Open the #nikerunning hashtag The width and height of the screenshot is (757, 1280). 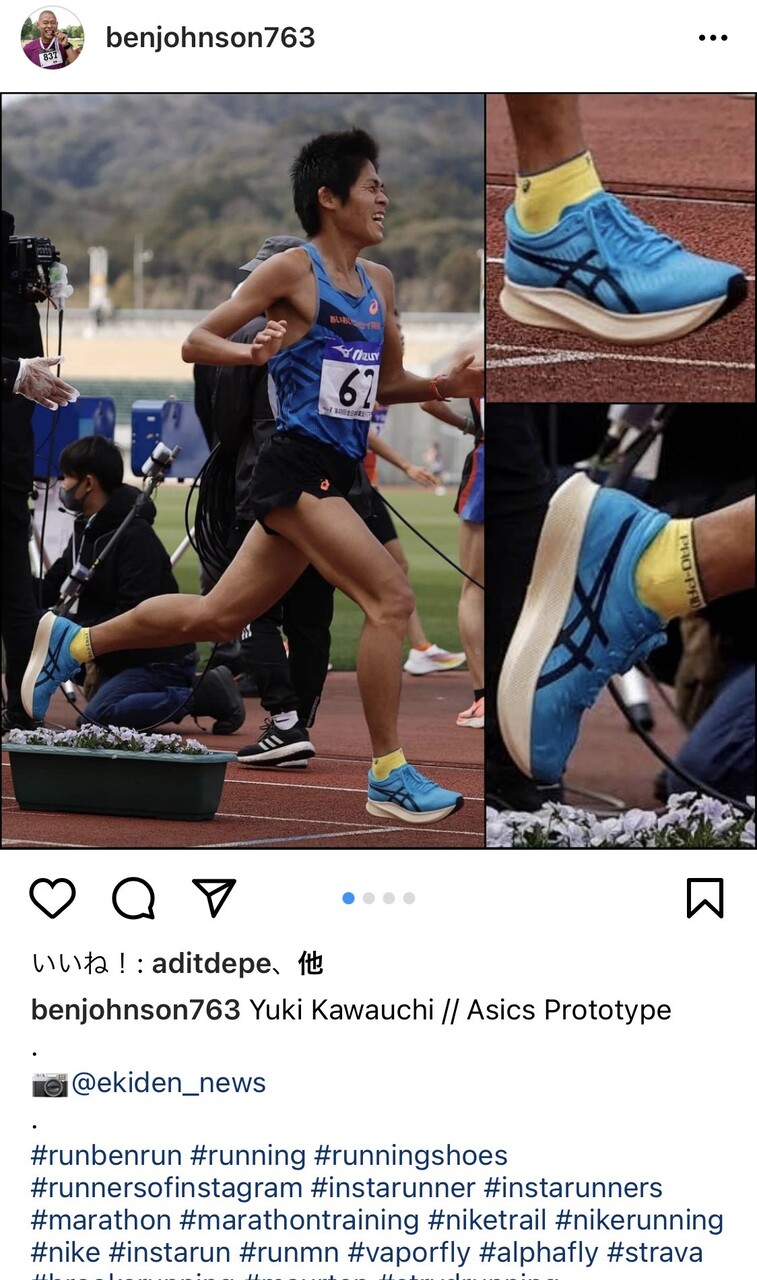[x=639, y=1221]
